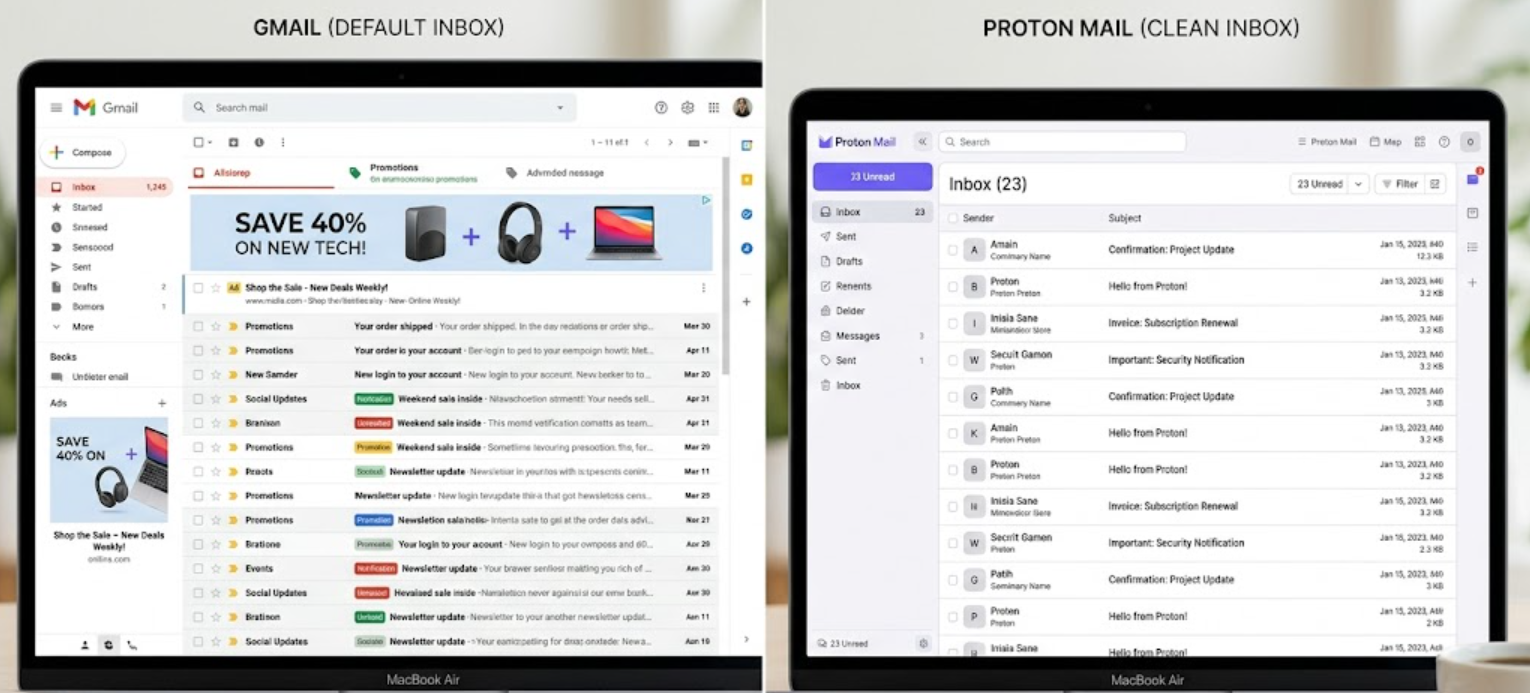Screen dimensions: 1530x693
Task: Click purple 23 Unread button in Proton
Action: 873,177
